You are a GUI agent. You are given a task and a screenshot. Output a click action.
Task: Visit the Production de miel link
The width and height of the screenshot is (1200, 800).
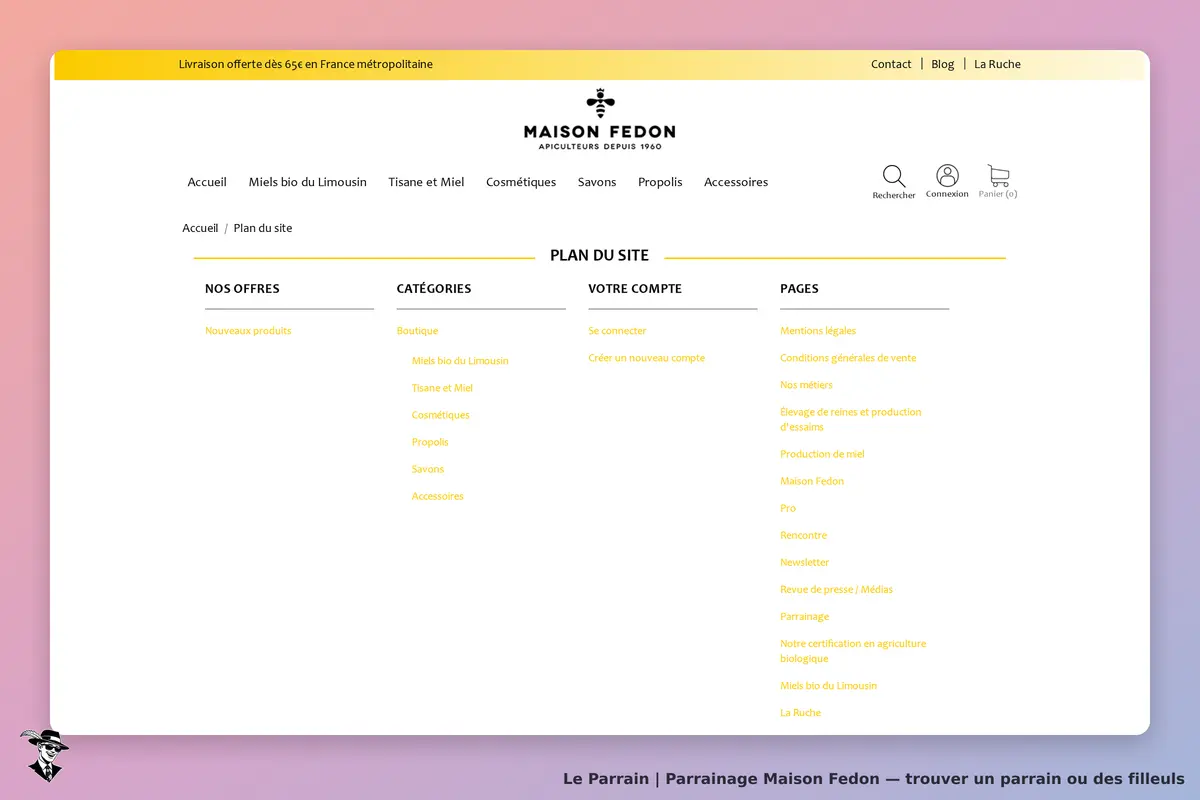822,454
